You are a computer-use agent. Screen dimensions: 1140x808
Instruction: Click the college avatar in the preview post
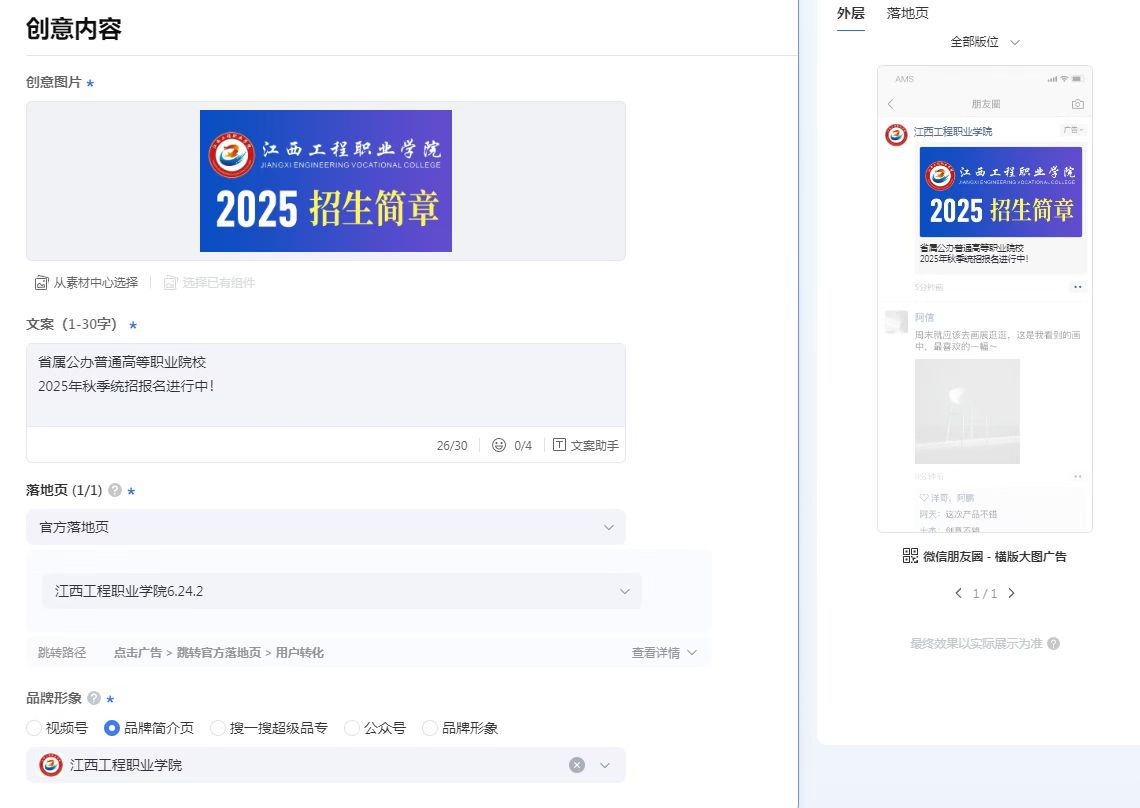[x=896, y=135]
